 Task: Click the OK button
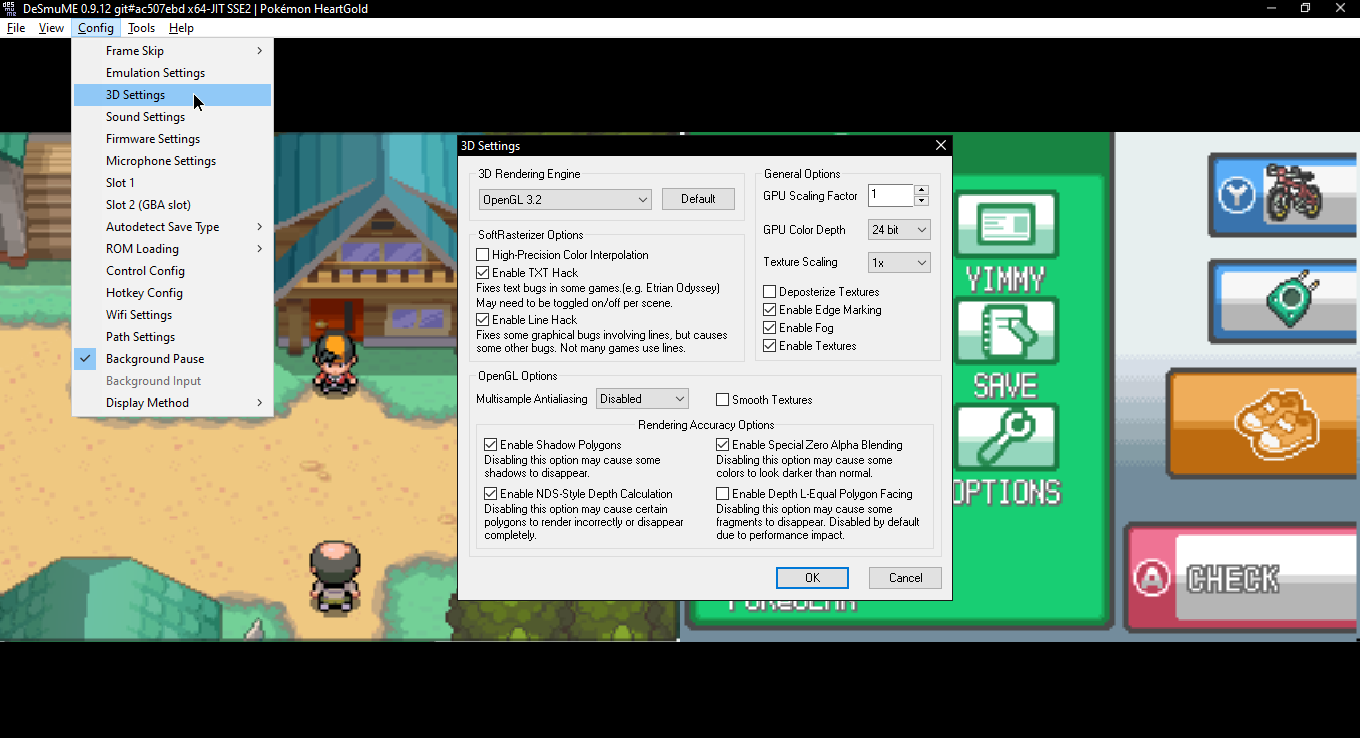pos(812,578)
